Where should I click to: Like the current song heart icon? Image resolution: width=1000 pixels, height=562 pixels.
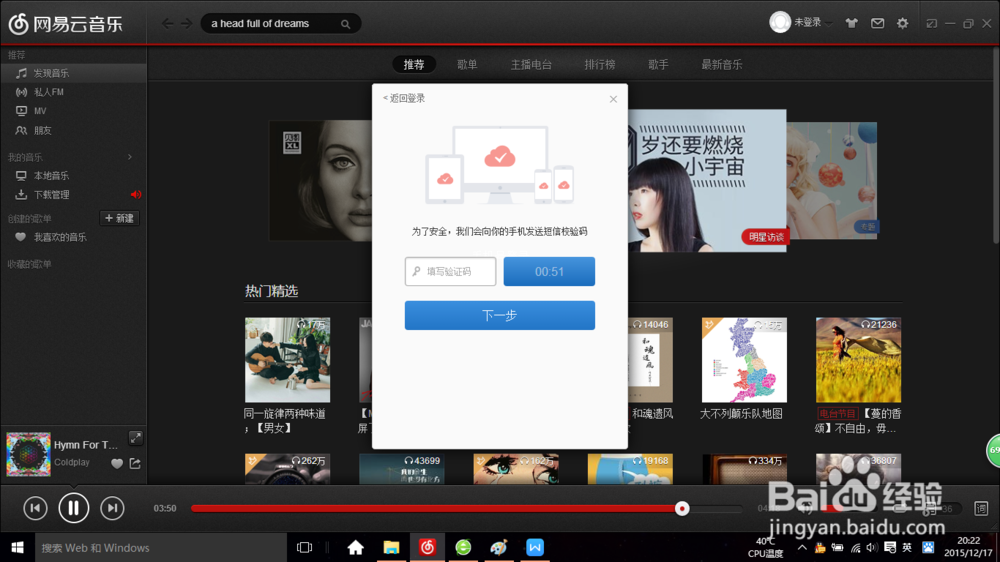(117, 464)
